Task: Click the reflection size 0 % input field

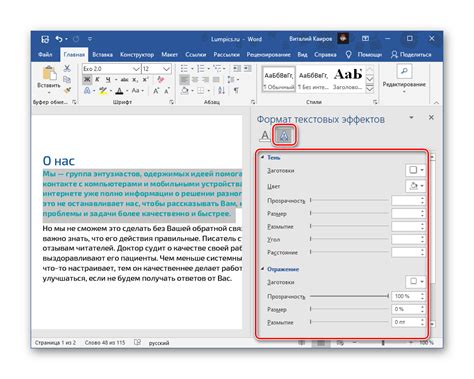Action: [405, 309]
